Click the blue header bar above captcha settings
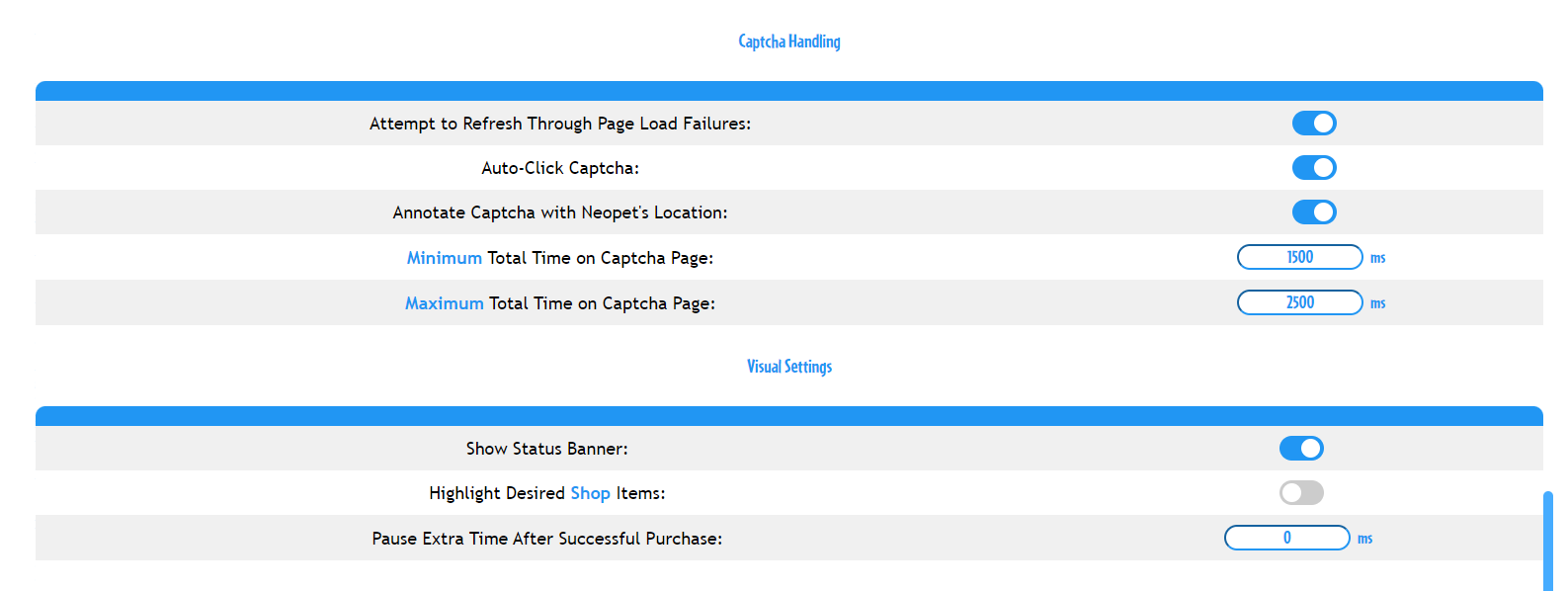1568x591 pixels. (788, 90)
